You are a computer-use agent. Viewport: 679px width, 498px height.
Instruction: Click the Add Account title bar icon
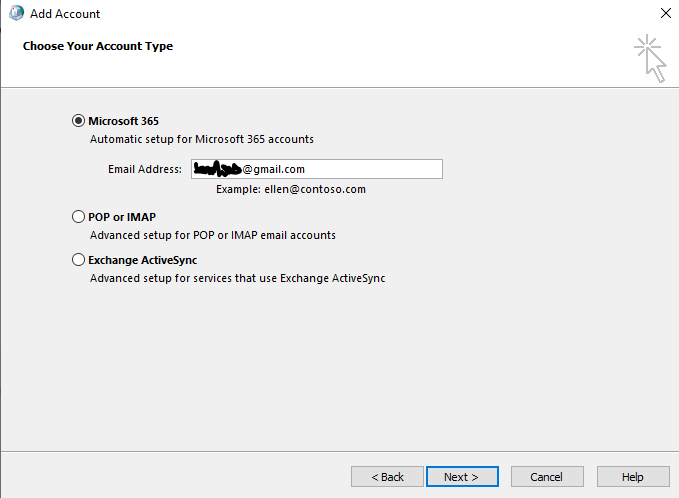(x=16, y=13)
